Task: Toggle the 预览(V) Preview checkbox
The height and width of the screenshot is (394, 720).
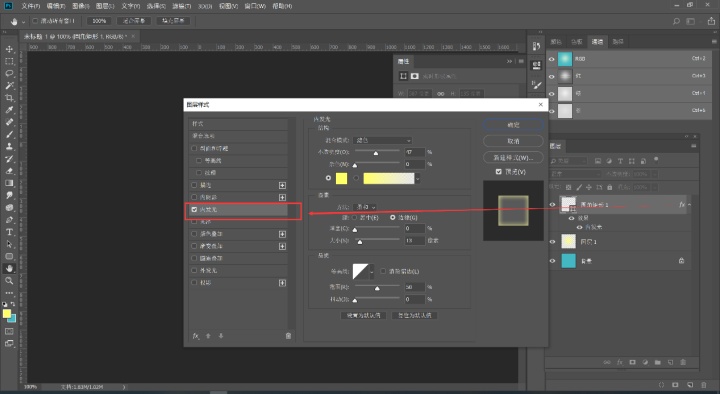Action: click(499, 172)
